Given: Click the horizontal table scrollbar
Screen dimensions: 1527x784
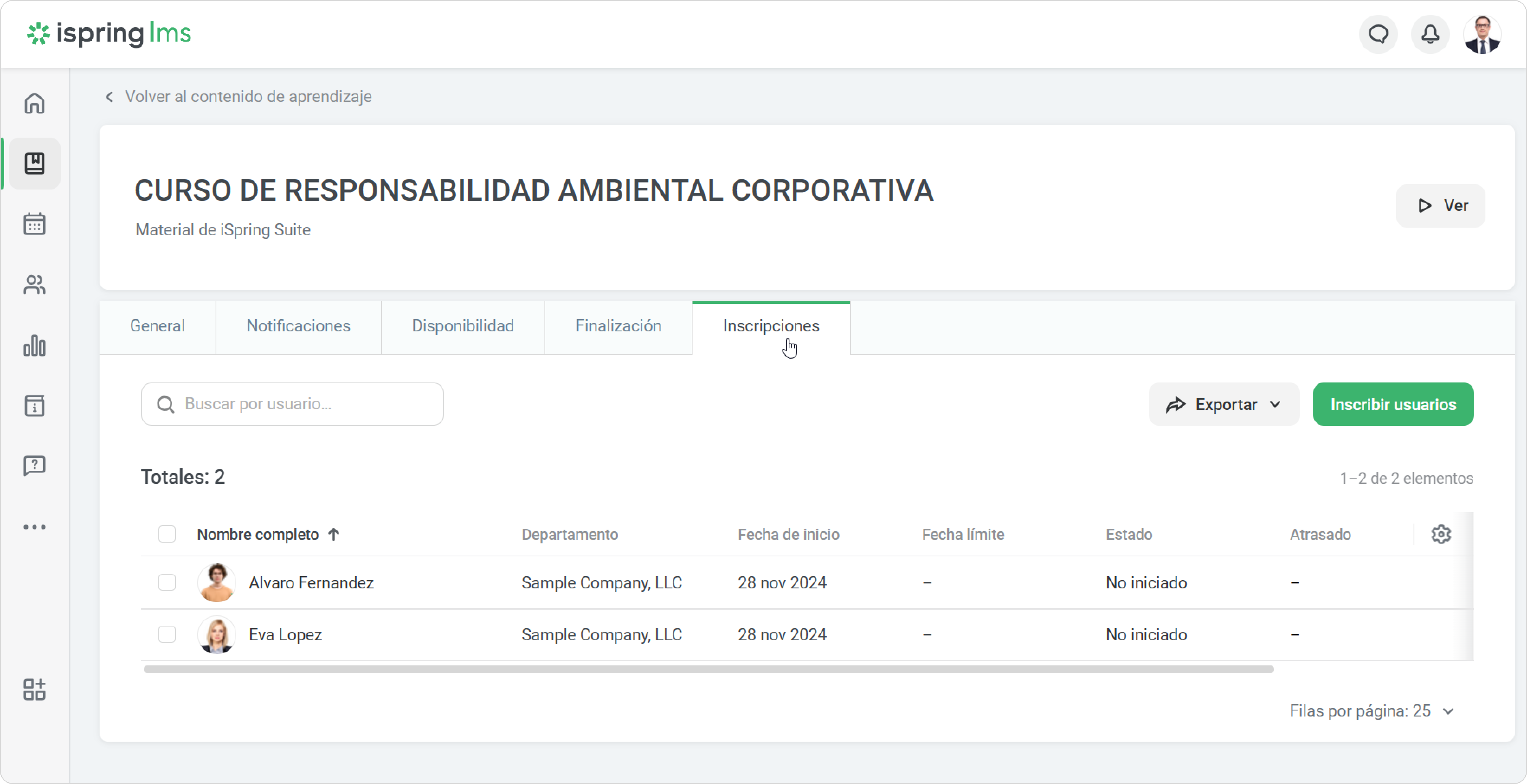Looking at the screenshot, I should [708, 669].
